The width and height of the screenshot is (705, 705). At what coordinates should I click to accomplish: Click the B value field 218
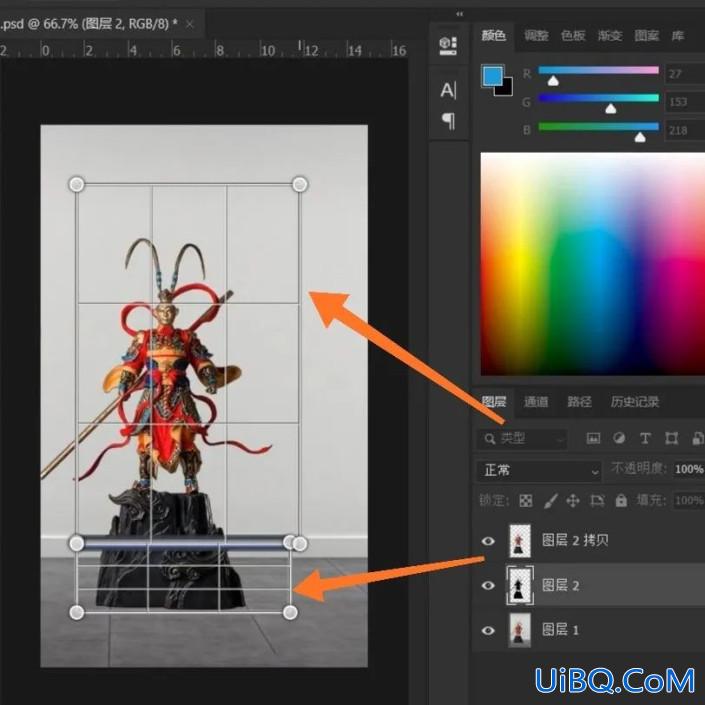pos(685,130)
